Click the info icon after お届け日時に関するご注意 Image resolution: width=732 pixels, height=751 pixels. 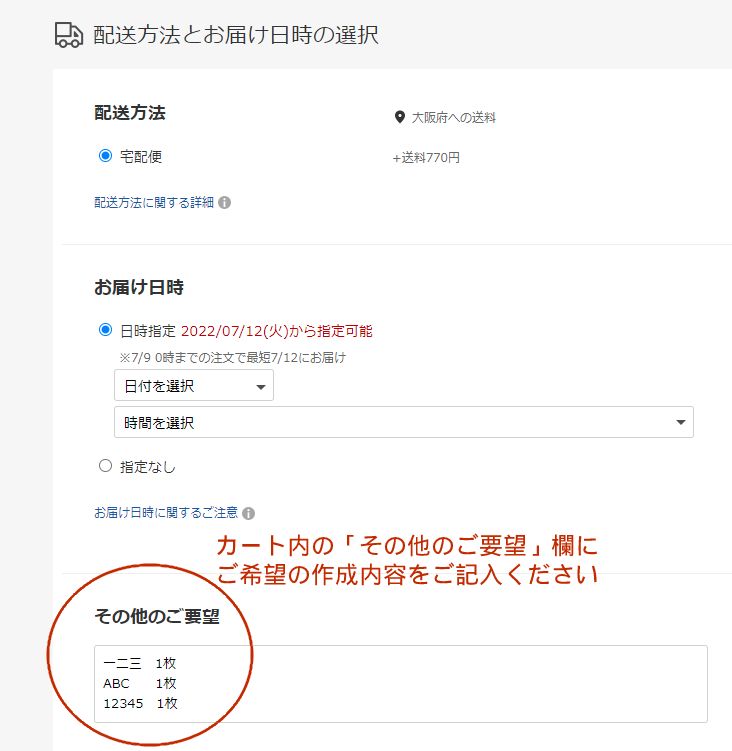tap(248, 513)
